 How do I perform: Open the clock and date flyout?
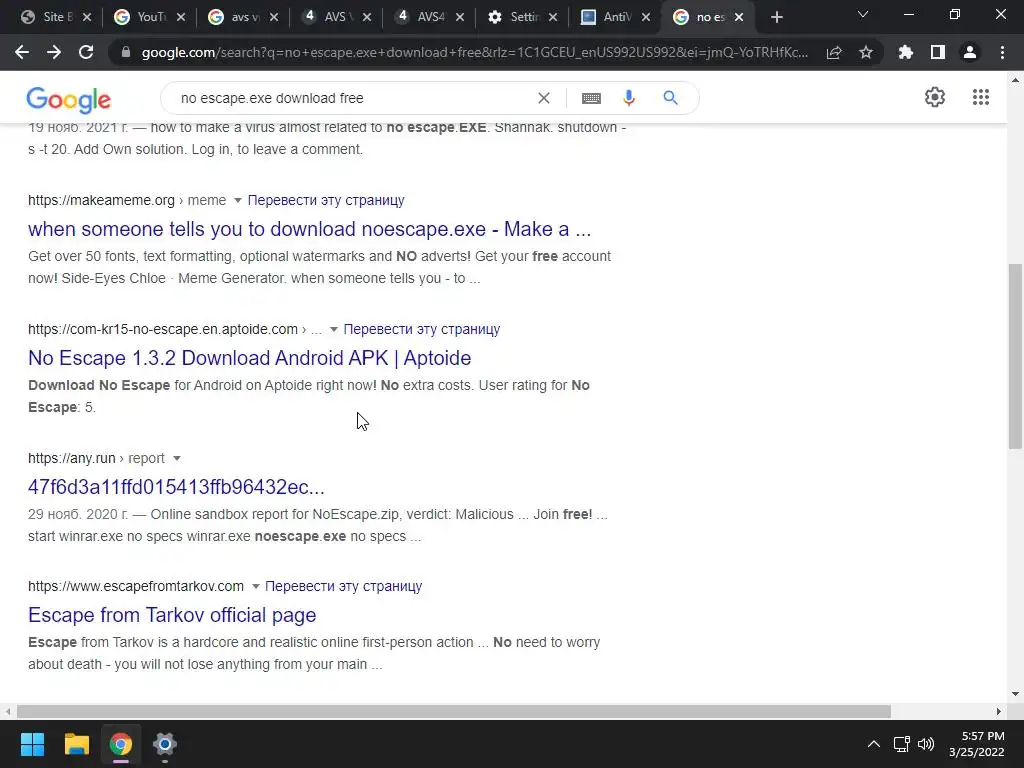point(976,744)
